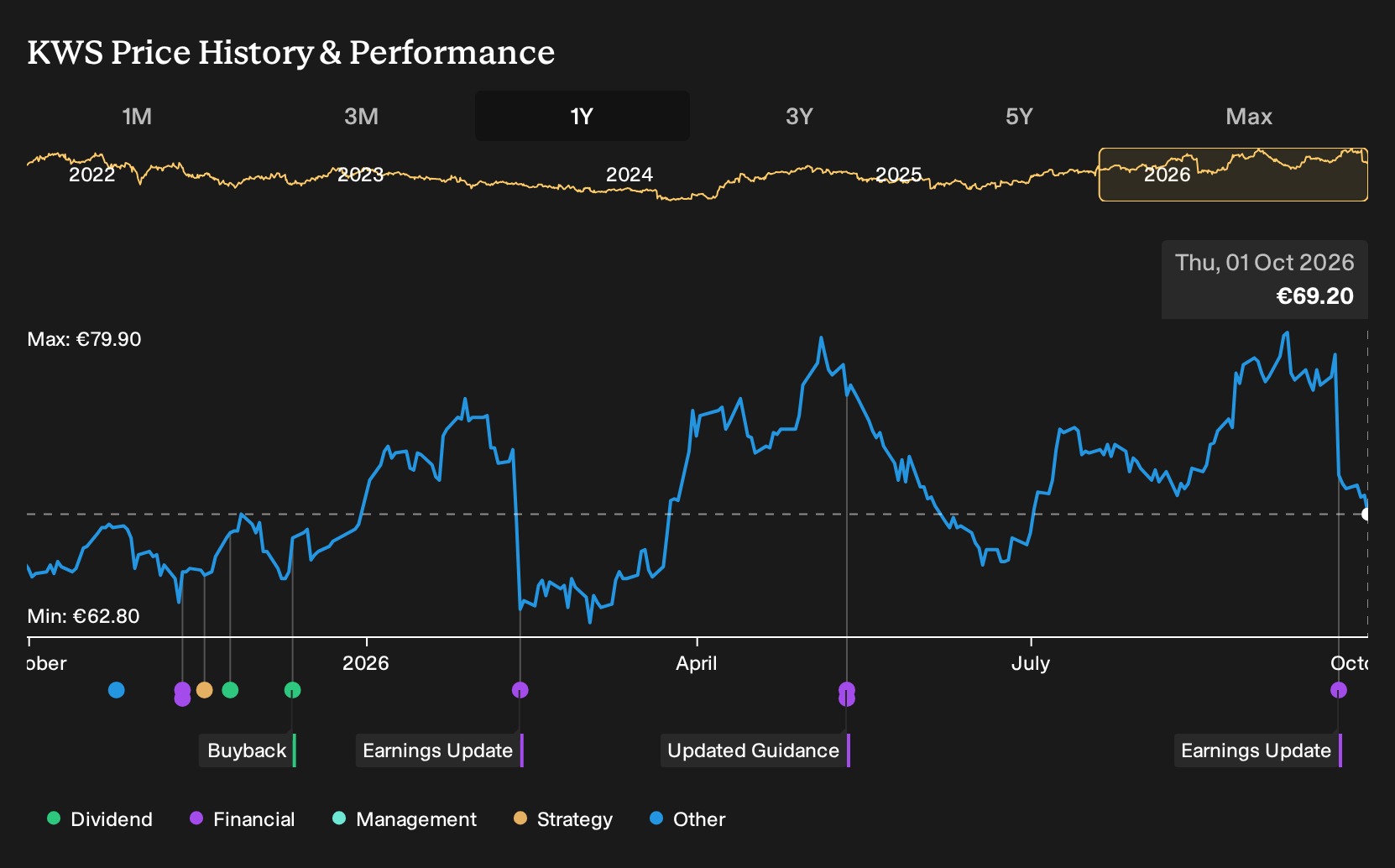Open the Buyback event label
The width and height of the screenshot is (1395, 868).
pyautogui.click(x=248, y=750)
